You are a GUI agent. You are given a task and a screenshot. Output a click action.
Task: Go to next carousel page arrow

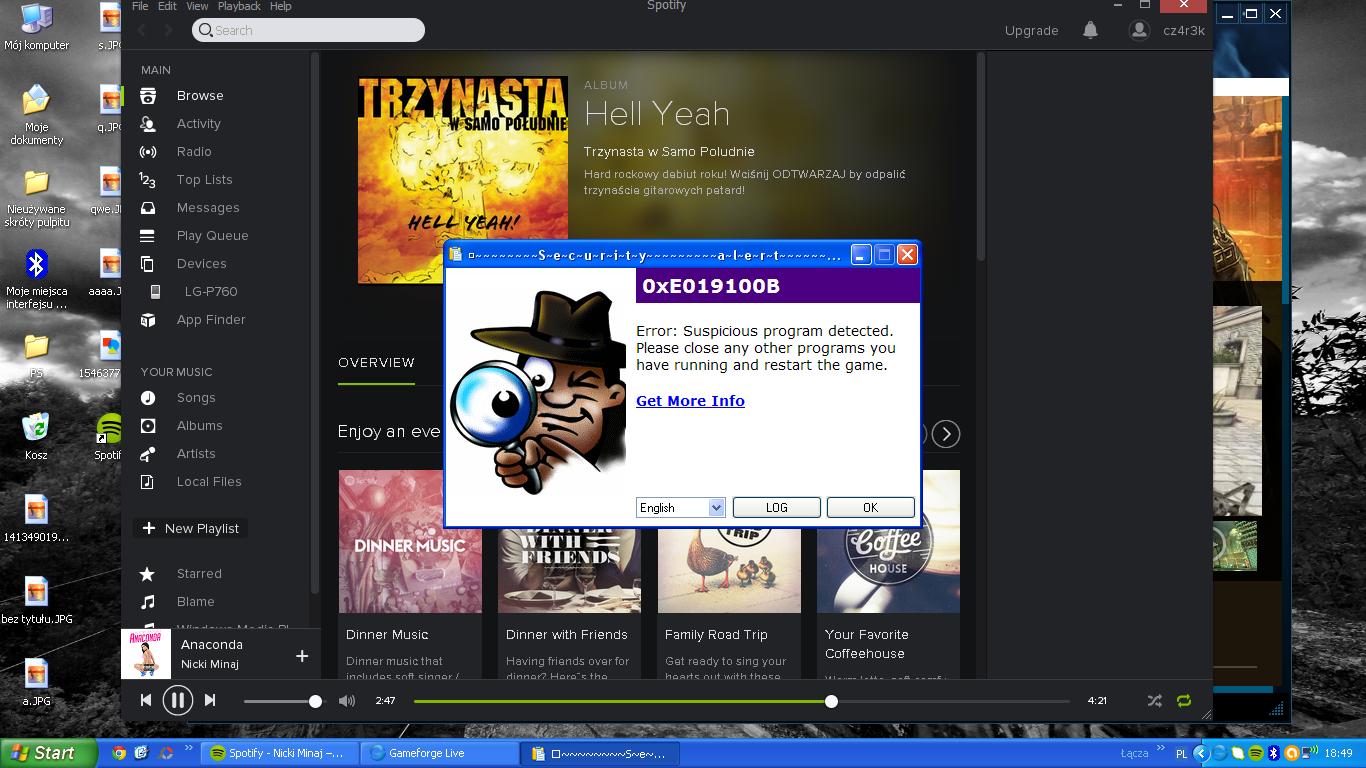point(946,434)
